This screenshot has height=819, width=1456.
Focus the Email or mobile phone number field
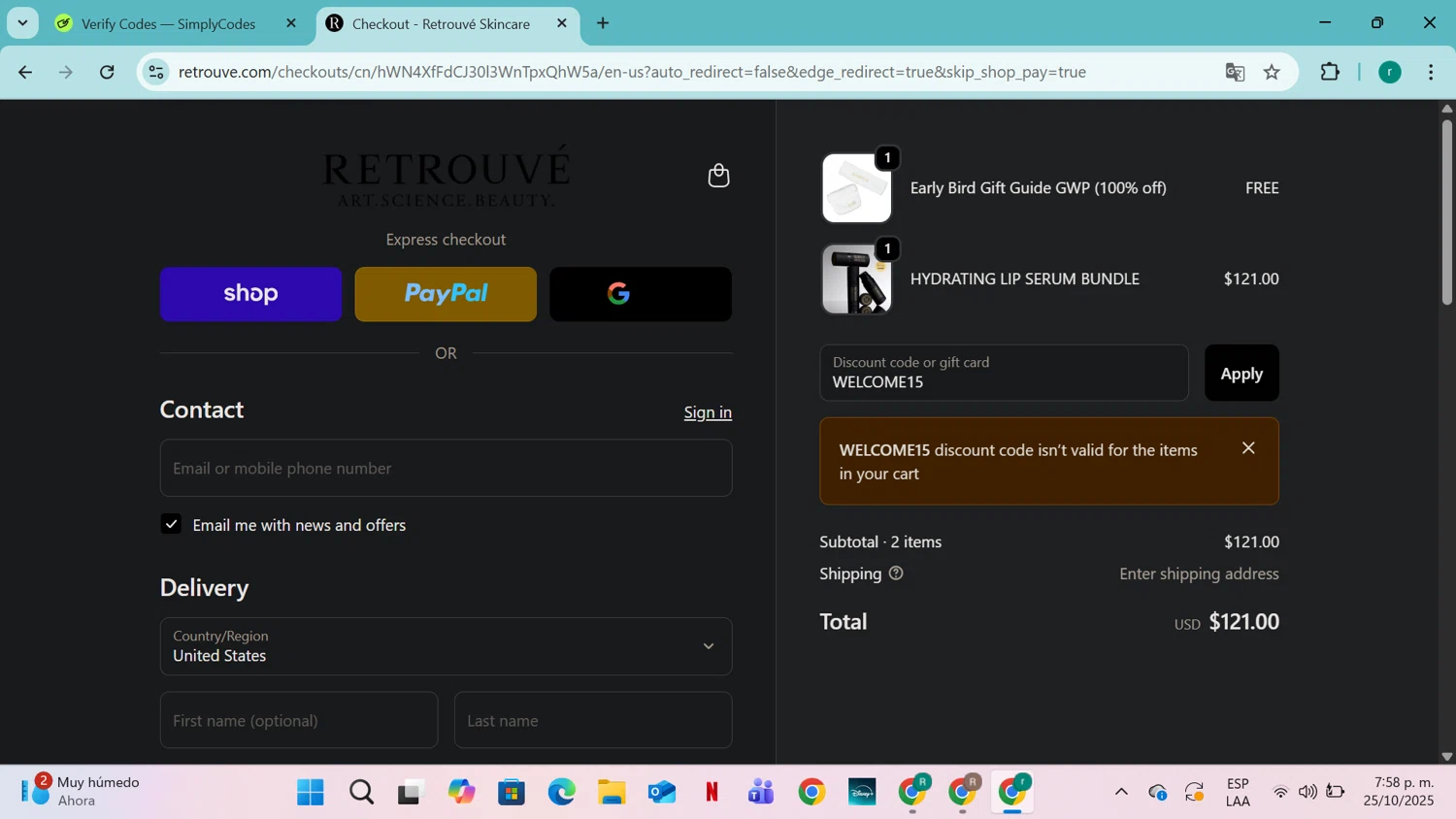point(446,468)
